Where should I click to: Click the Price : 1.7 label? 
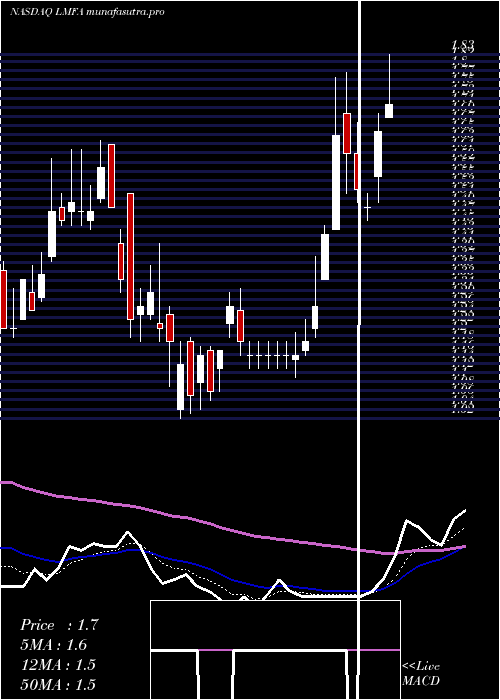(x=59, y=625)
